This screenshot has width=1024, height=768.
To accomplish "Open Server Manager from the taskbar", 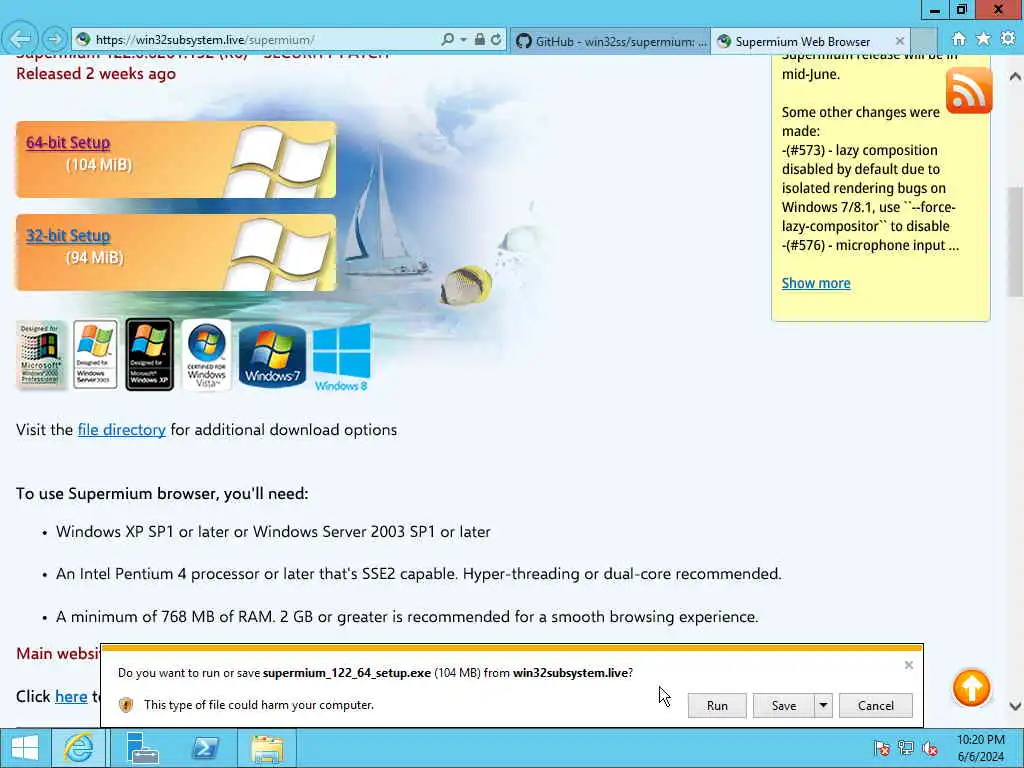I will (142, 748).
